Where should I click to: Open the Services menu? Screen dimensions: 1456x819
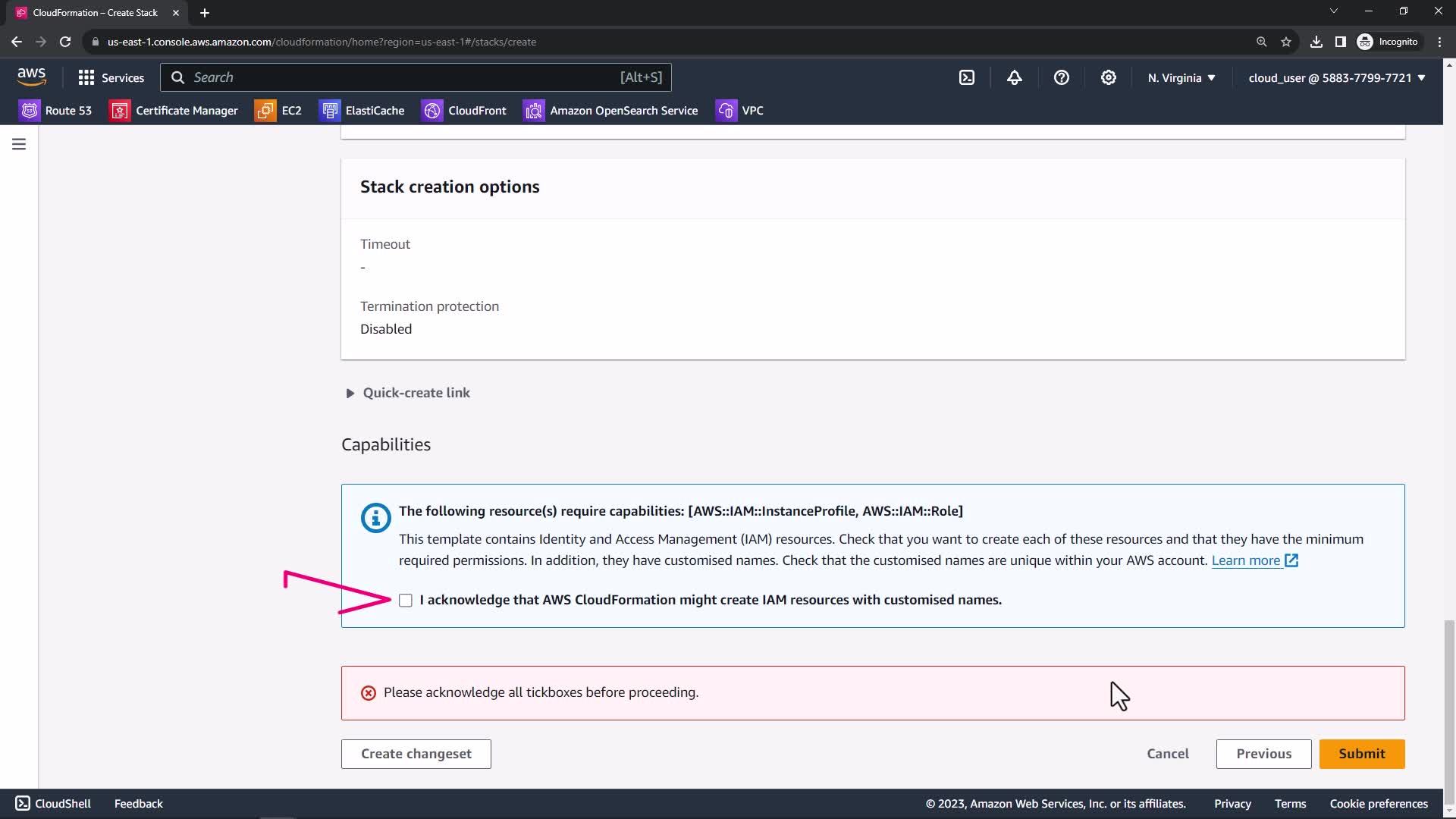[x=111, y=78]
